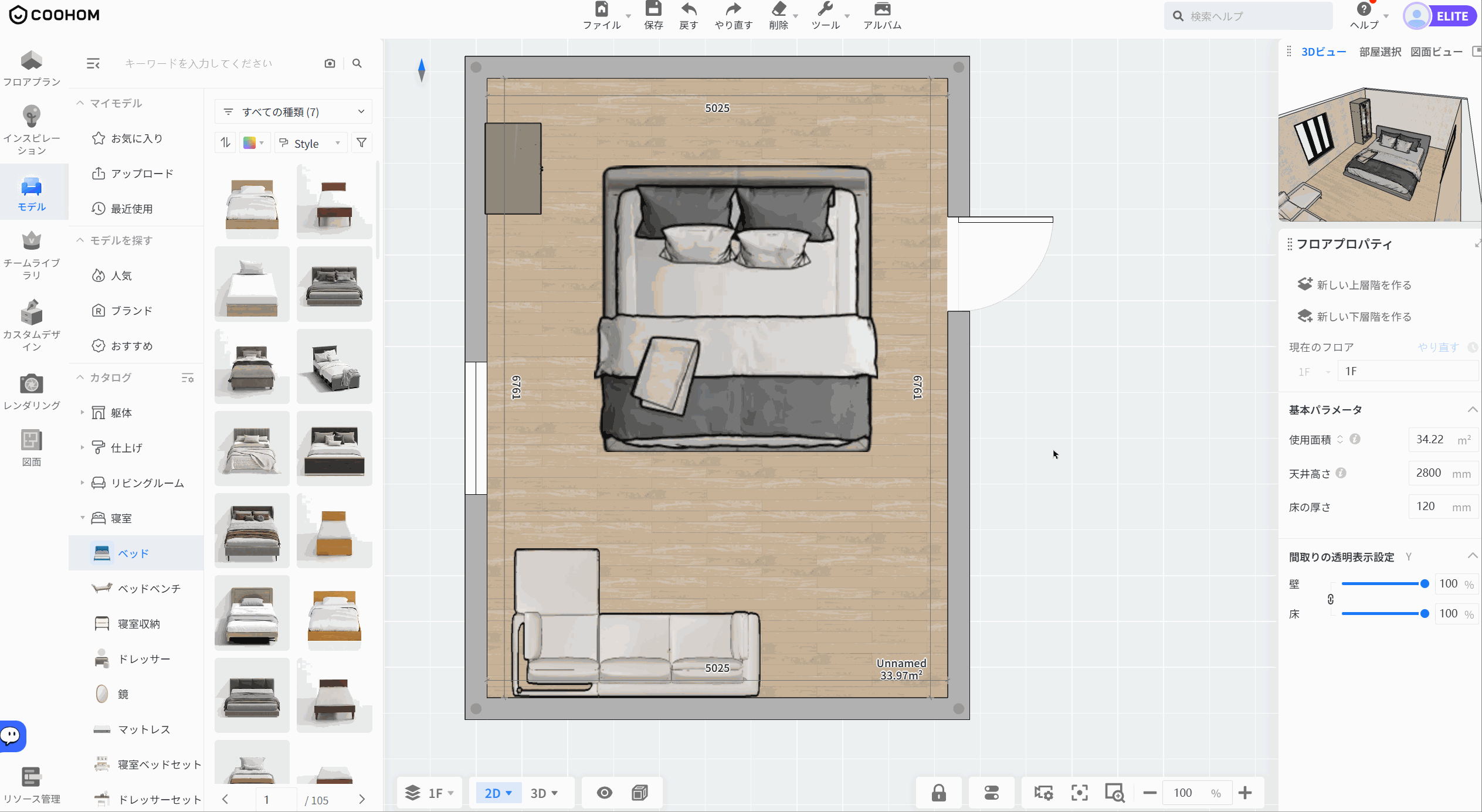Click 新しい下層階を作る button

(x=1354, y=317)
